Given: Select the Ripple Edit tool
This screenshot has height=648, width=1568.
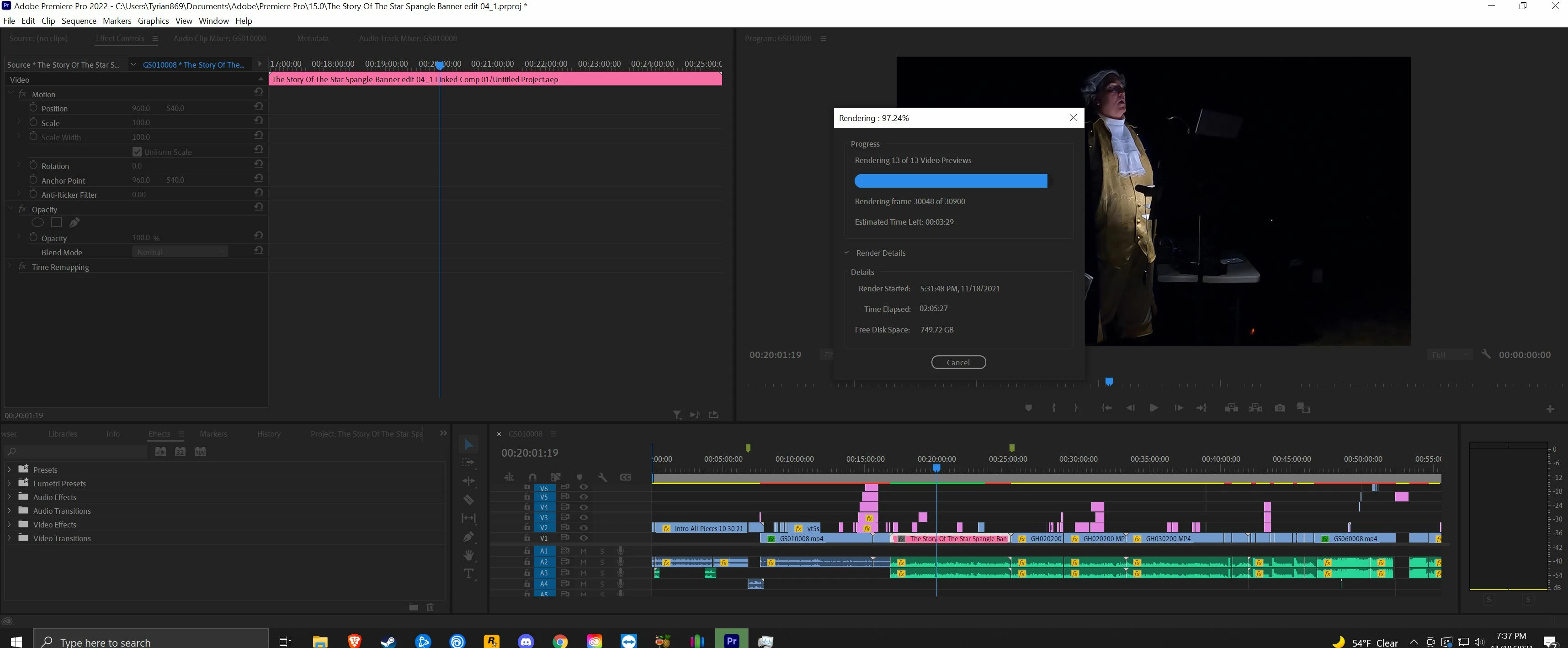Looking at the screenshot, I should point(468,481).
